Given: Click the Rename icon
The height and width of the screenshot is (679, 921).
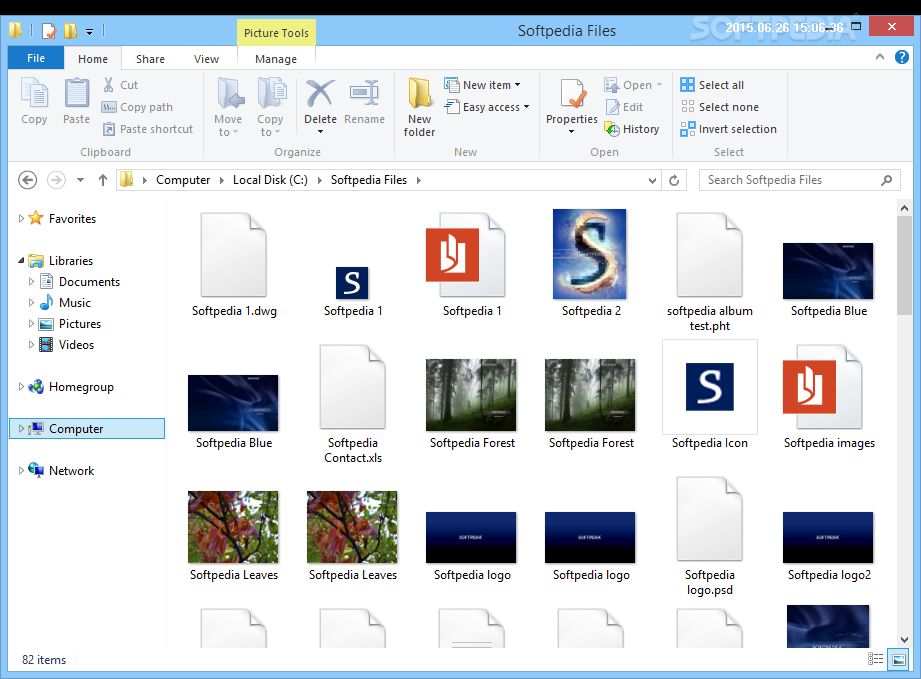Looking at the screenshot, I should tap(364, 93).
